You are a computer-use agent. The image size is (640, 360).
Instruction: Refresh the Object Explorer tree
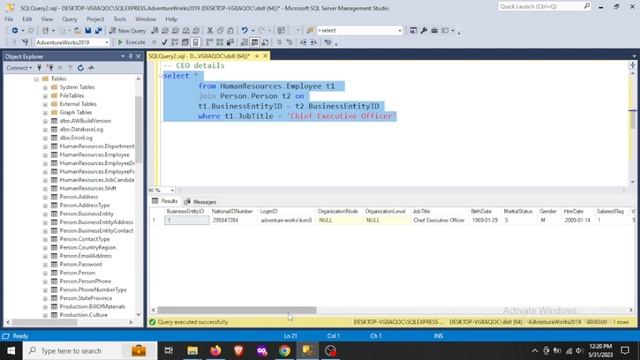[x=80, y=68]
